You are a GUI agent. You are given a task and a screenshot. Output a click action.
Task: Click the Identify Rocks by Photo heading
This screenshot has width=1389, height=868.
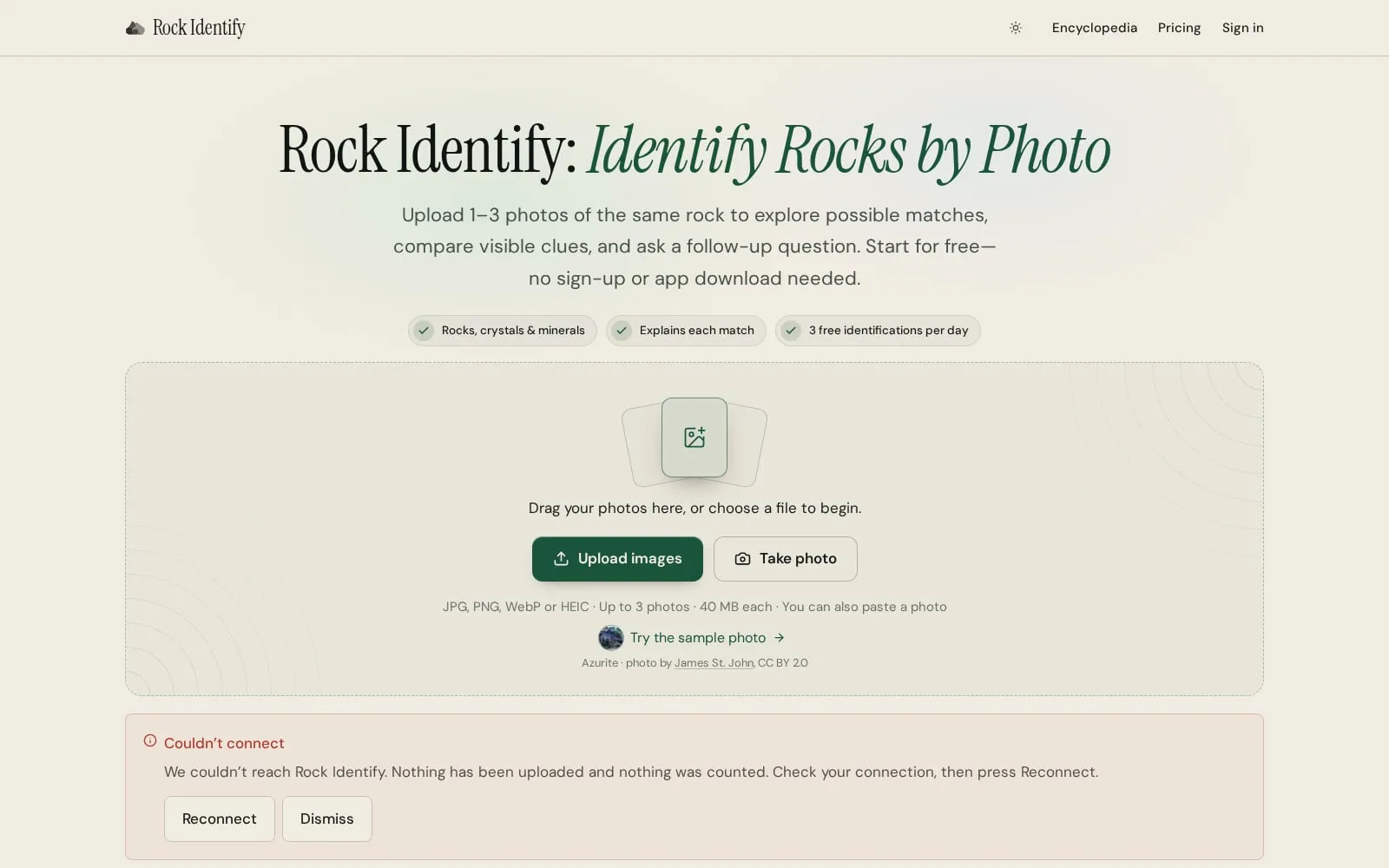[848, 150]
